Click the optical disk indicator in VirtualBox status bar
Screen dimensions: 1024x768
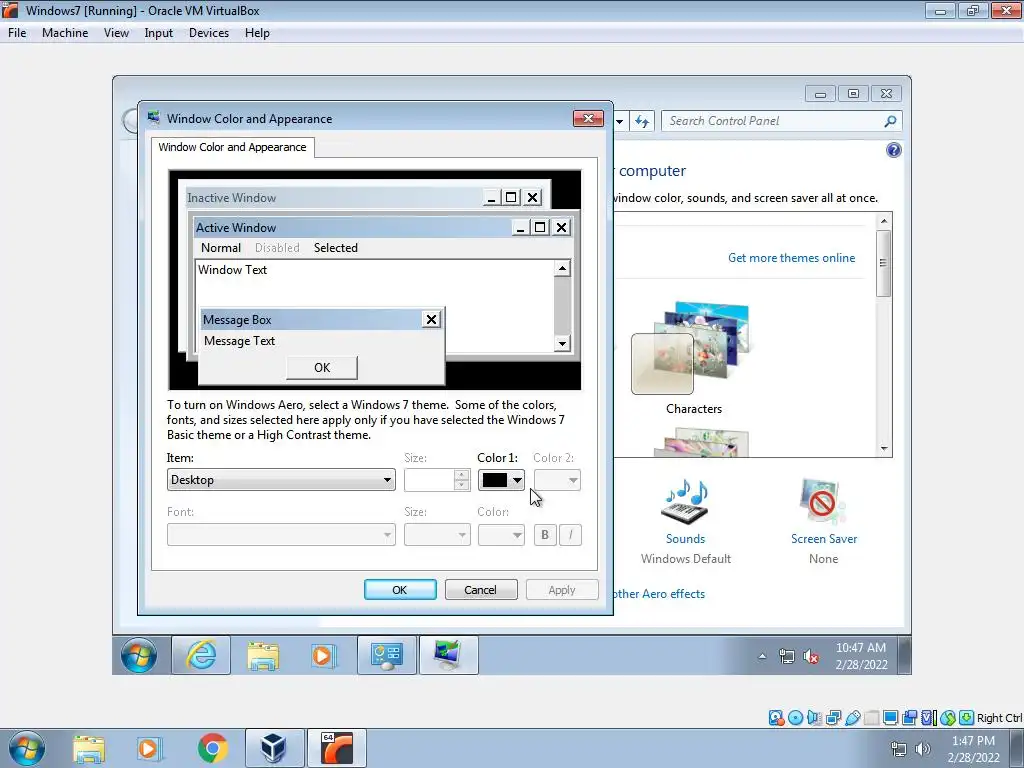click(795, 718)
